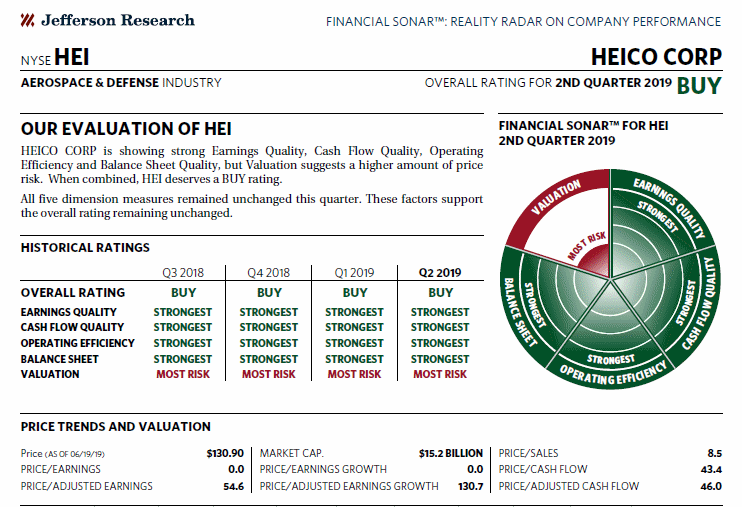742x507 pixels.
Task: Click the Financial Sonar for HEI heading
Action: tap(583, 133)
